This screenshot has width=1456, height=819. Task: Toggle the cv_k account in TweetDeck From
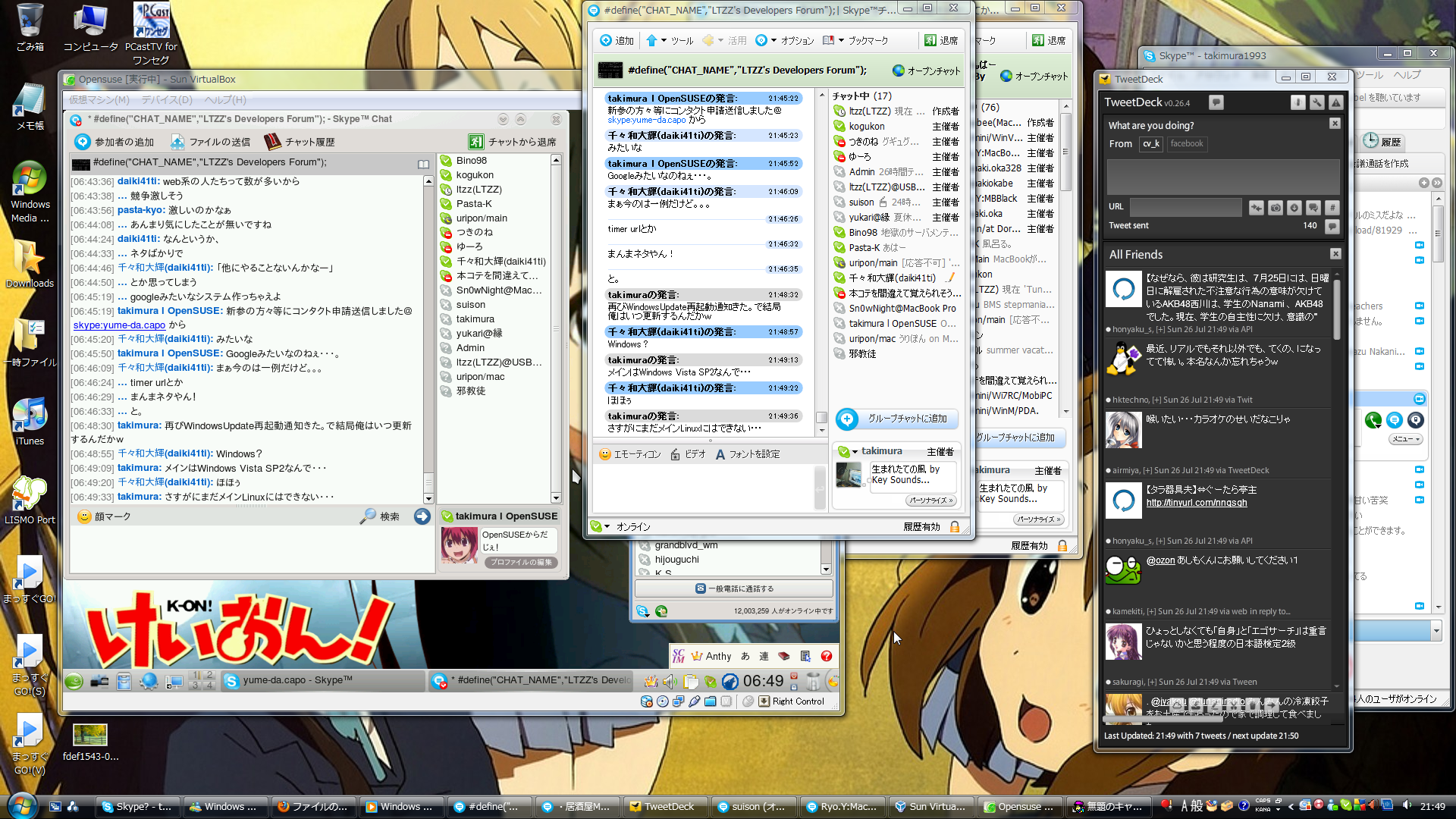click(1151, 143)
